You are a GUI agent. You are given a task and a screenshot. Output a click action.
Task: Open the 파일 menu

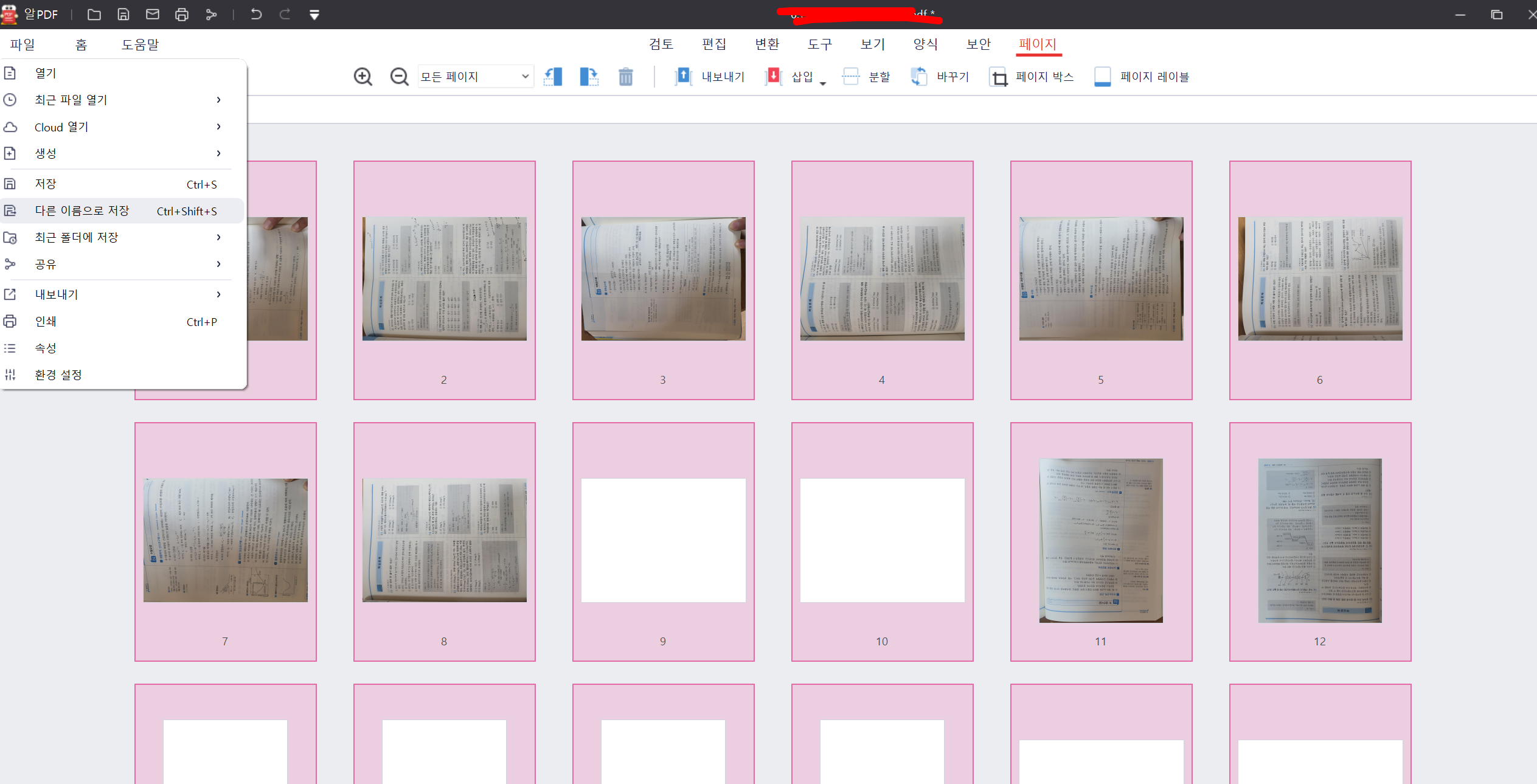23,44
